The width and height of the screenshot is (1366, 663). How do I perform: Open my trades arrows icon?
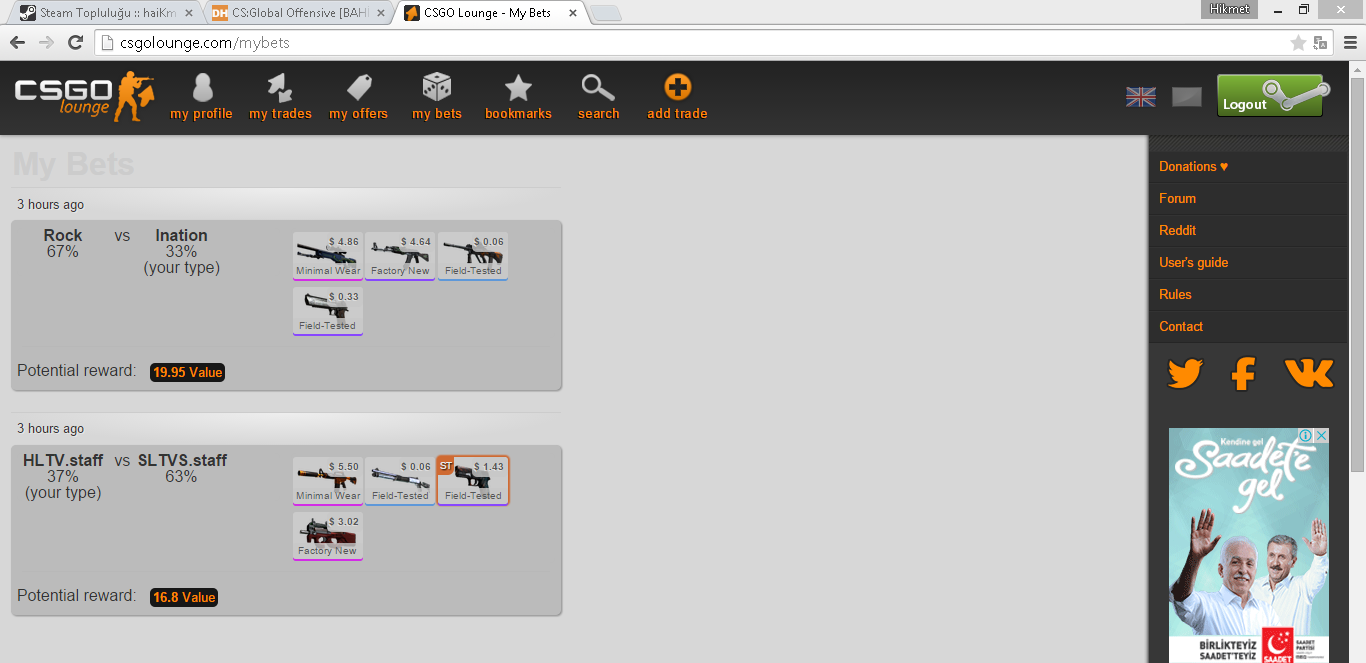[x=280, y=88]
